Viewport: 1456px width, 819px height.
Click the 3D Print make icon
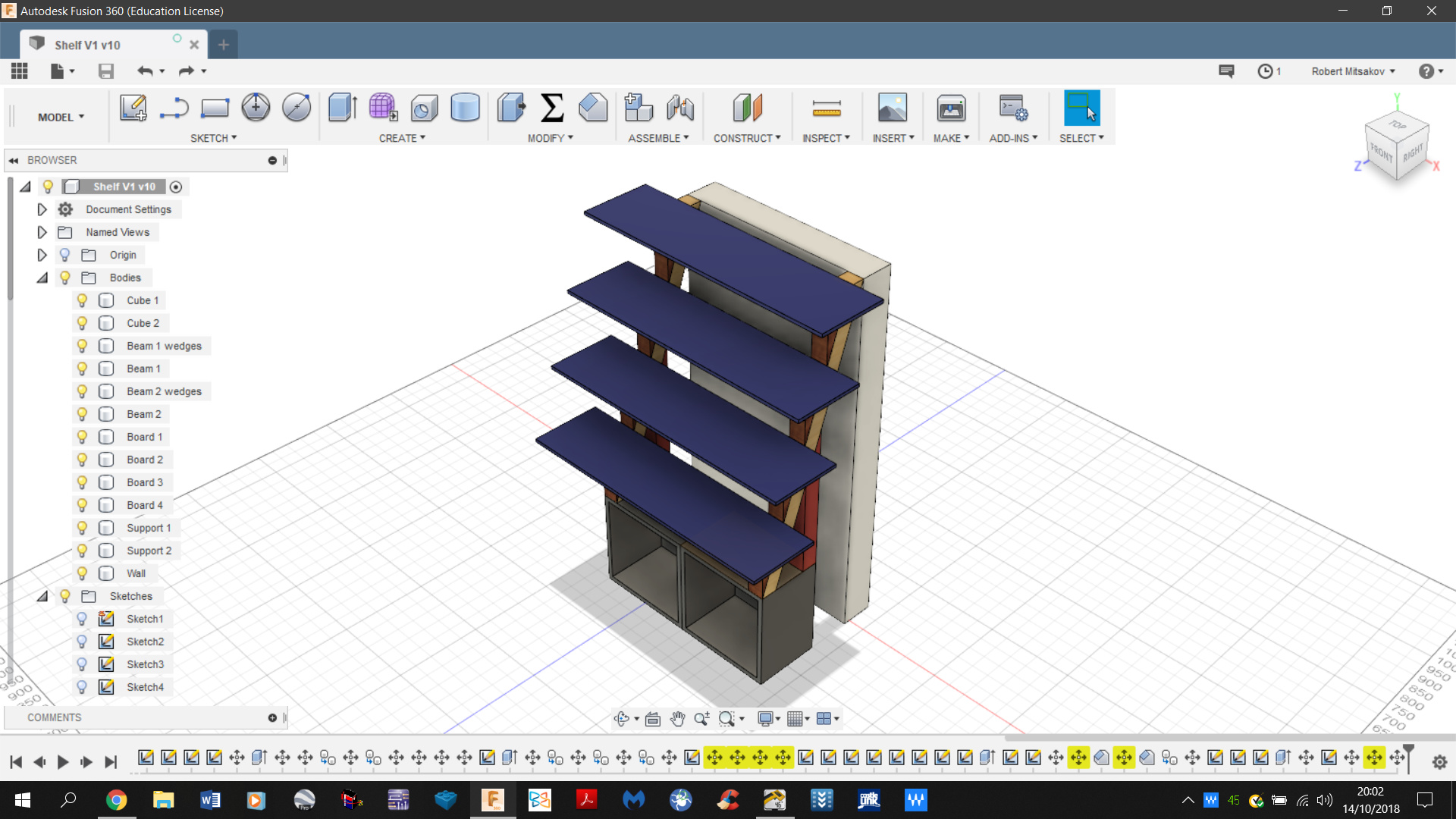951,108
